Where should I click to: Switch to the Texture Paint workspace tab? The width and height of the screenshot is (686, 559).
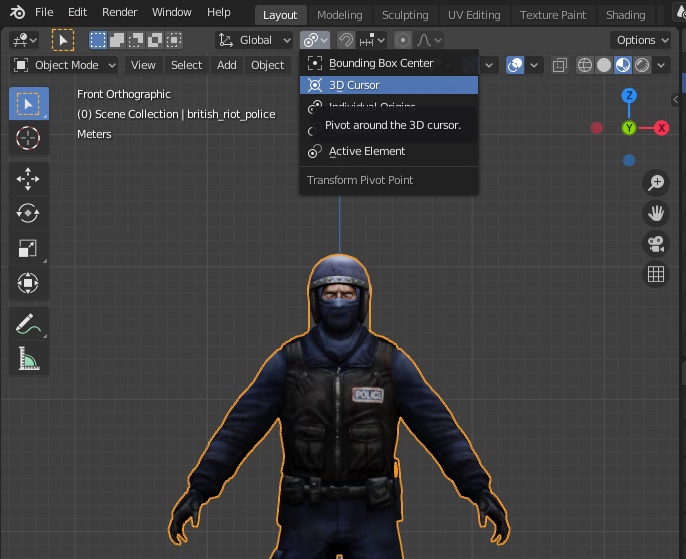[x=553, y=15]
